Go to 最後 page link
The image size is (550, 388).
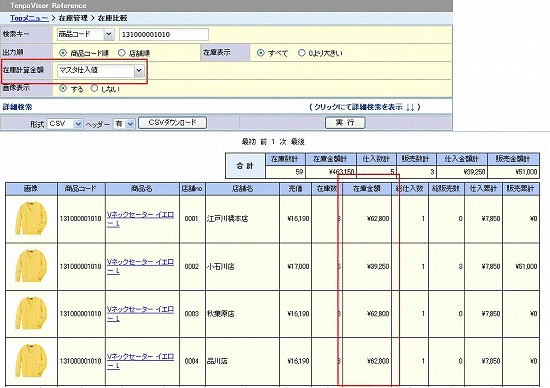pyautogui.click(x=297, y=142)
